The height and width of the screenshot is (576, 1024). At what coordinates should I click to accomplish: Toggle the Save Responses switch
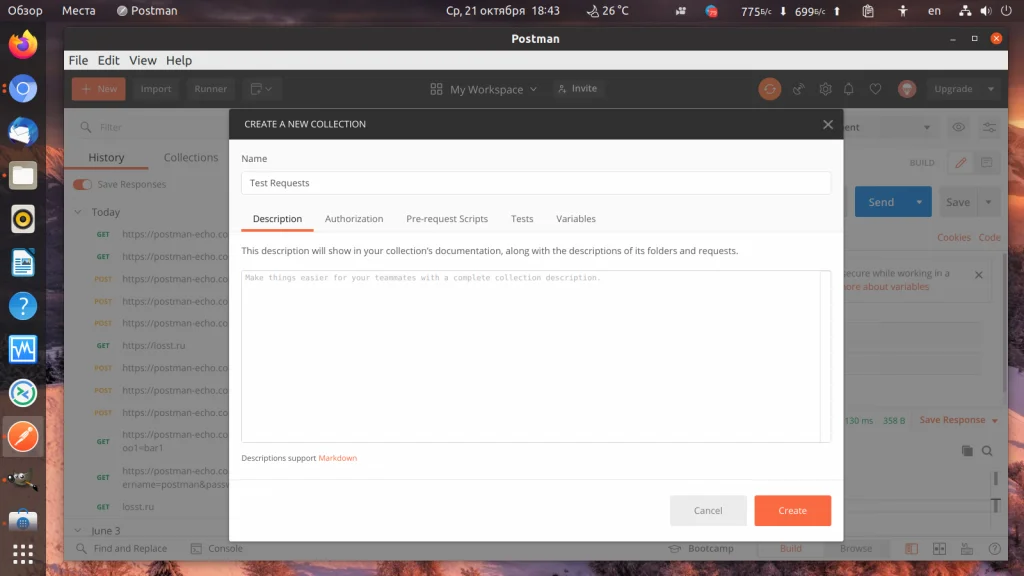82,184
